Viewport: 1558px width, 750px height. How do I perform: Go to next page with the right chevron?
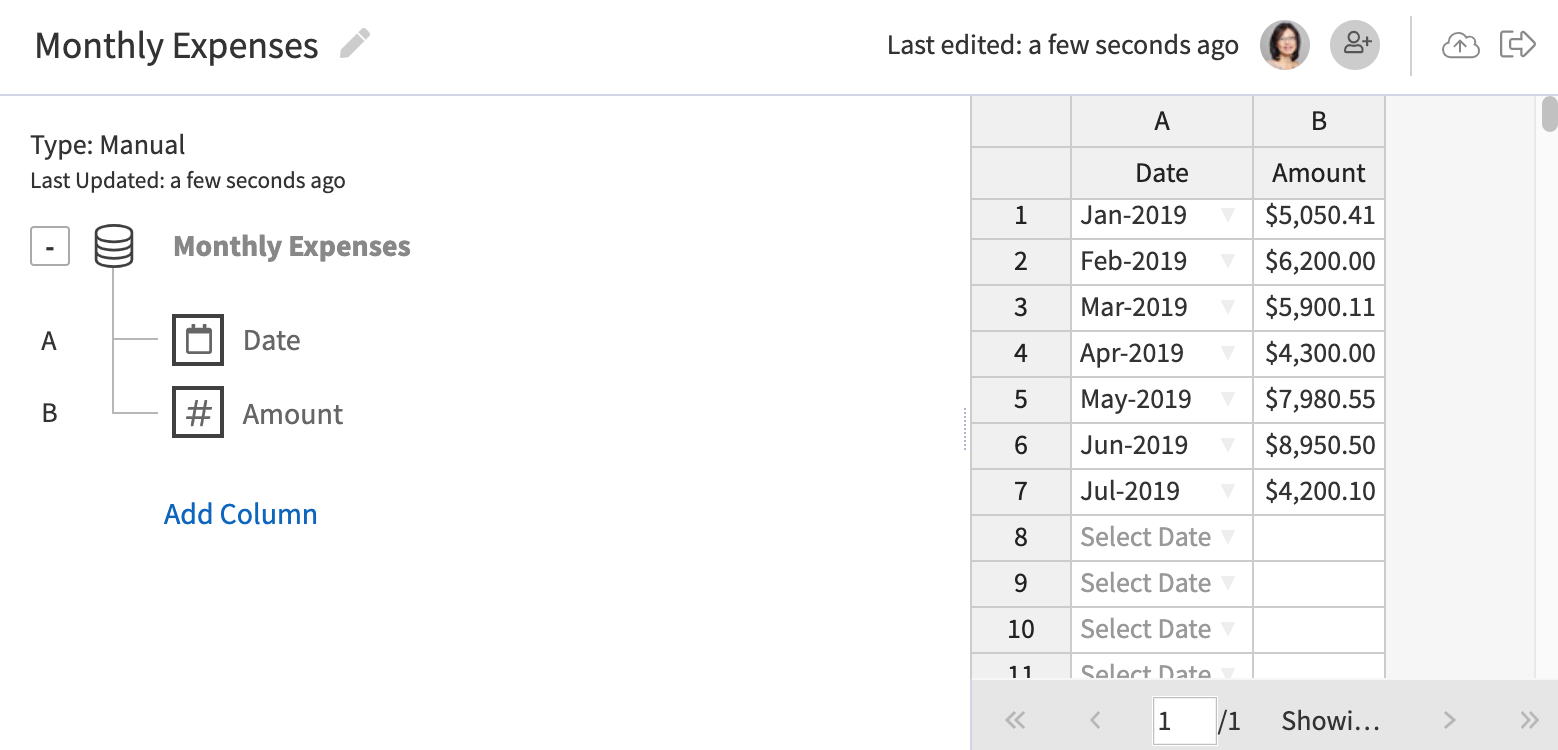(x=1449, y=719)
